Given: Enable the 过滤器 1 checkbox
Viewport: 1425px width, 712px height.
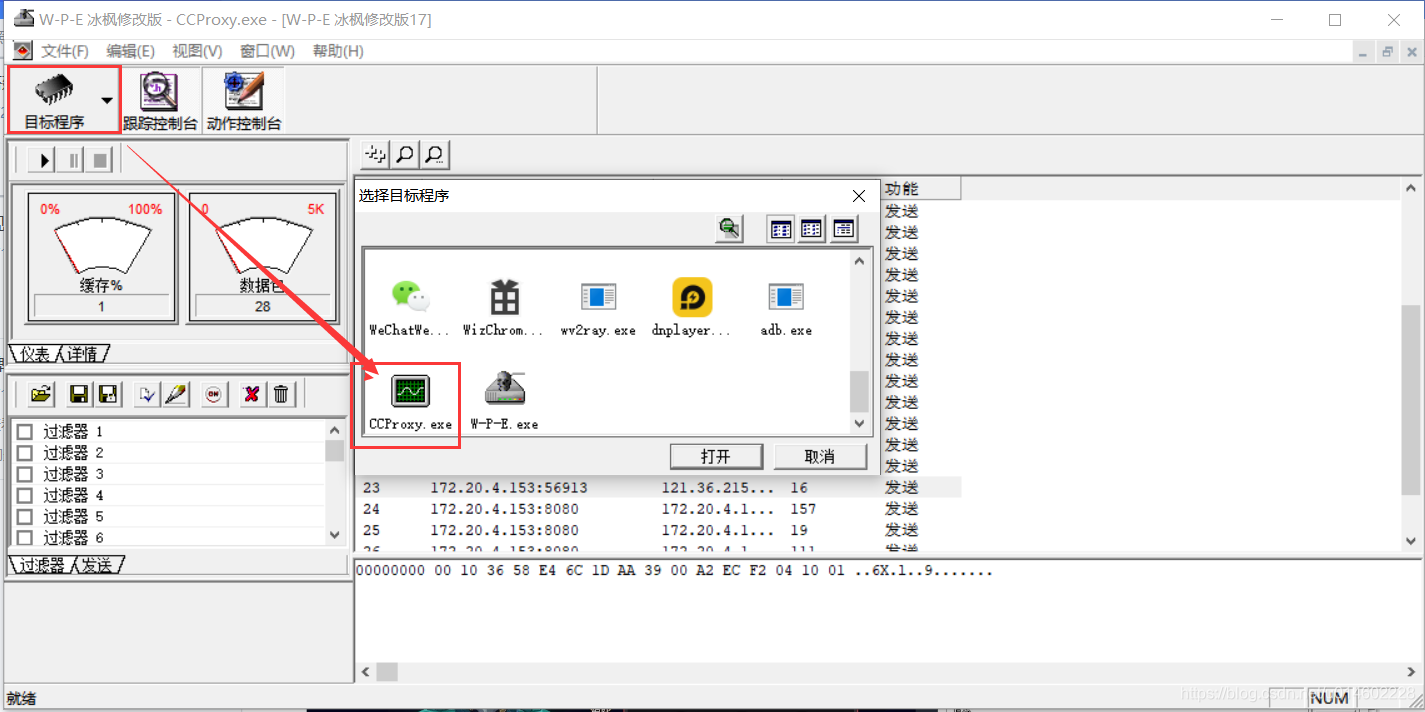Looking at the screenshot, I should coord(24,432).
